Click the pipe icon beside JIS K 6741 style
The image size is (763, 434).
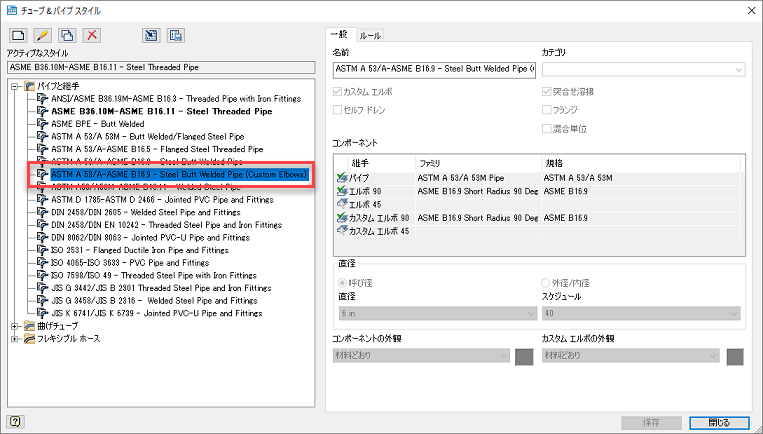click(43, 313)
